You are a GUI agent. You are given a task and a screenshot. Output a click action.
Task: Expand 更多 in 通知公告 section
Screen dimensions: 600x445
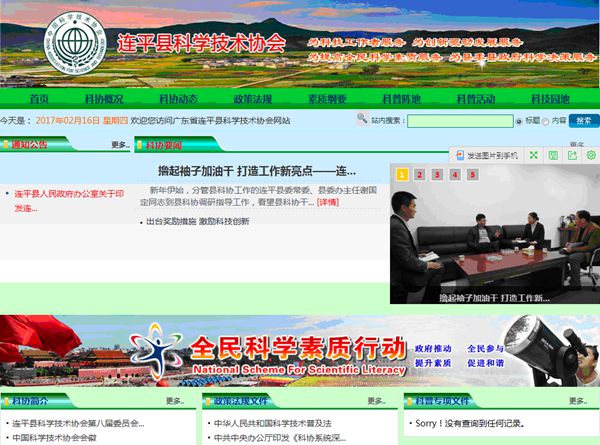[120, 145]
